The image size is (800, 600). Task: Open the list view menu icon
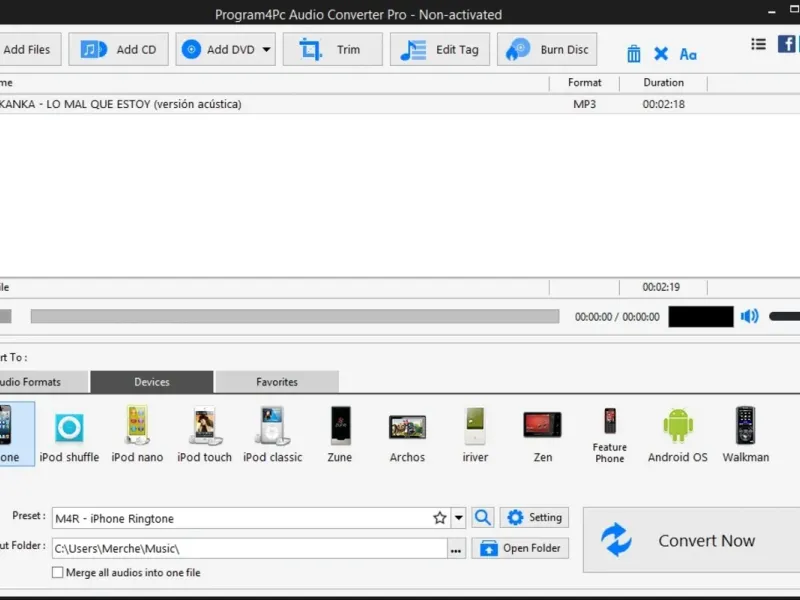click(x=758, y=44)
